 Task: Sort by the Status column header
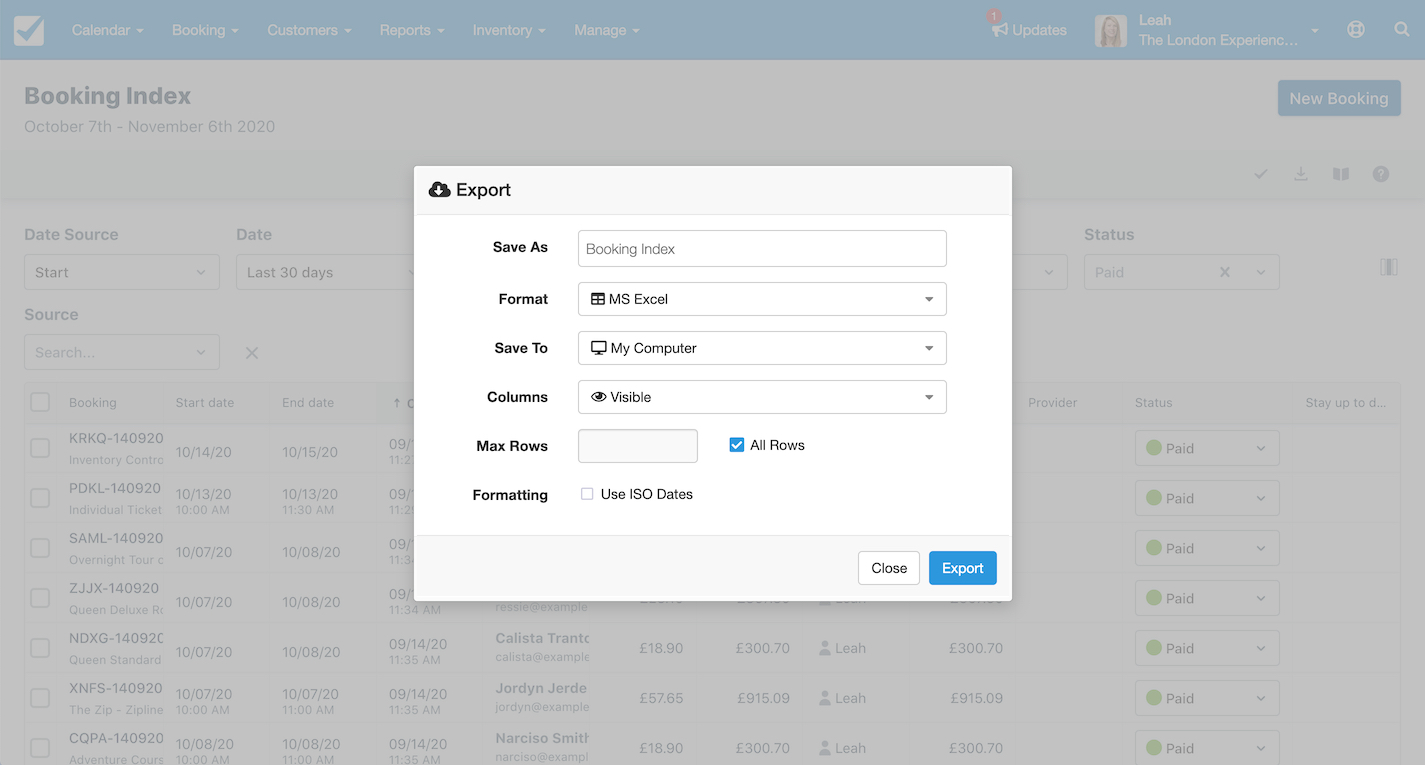1153,402
